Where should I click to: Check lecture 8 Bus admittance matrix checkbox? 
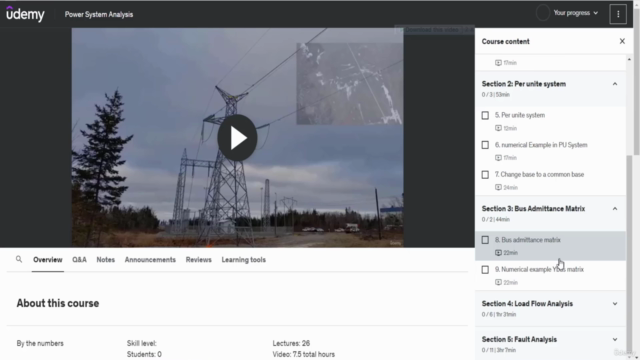[x=485, y=240]
